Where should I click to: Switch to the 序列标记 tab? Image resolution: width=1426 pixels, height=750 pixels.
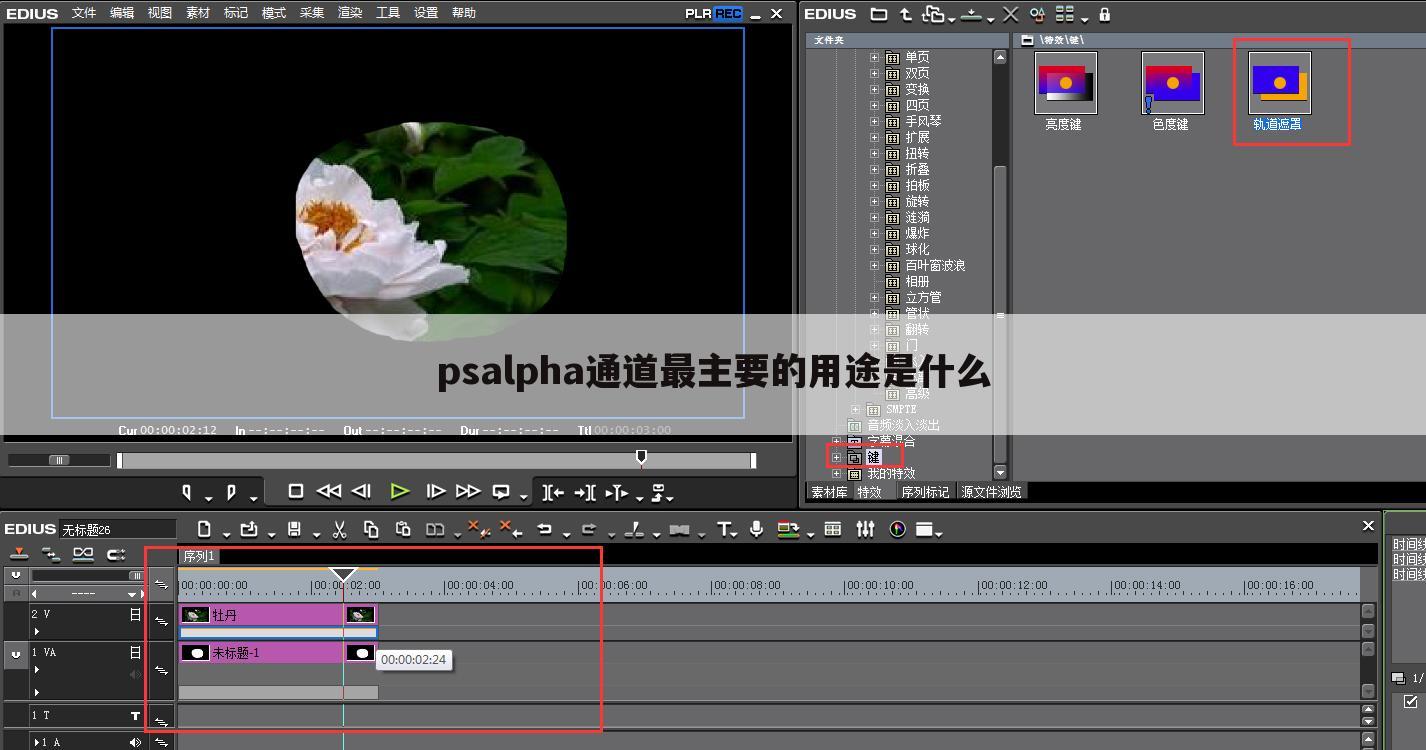coord(925,492)
